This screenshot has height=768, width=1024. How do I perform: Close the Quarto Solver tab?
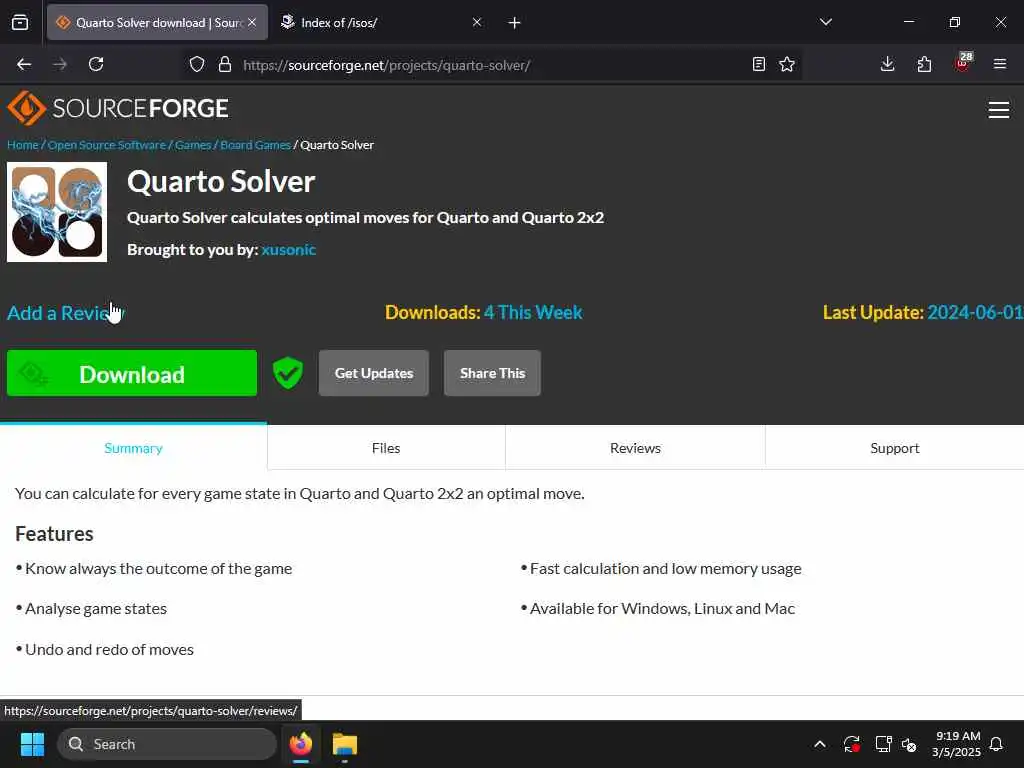click(252, 22)
